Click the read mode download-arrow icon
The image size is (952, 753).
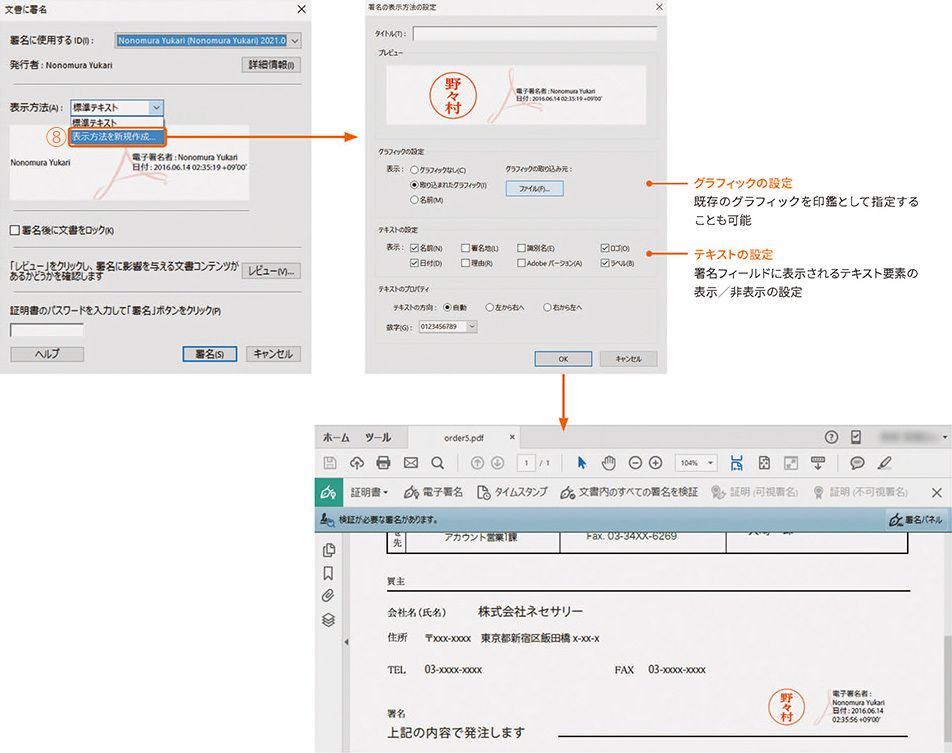(x=818, y=463)
